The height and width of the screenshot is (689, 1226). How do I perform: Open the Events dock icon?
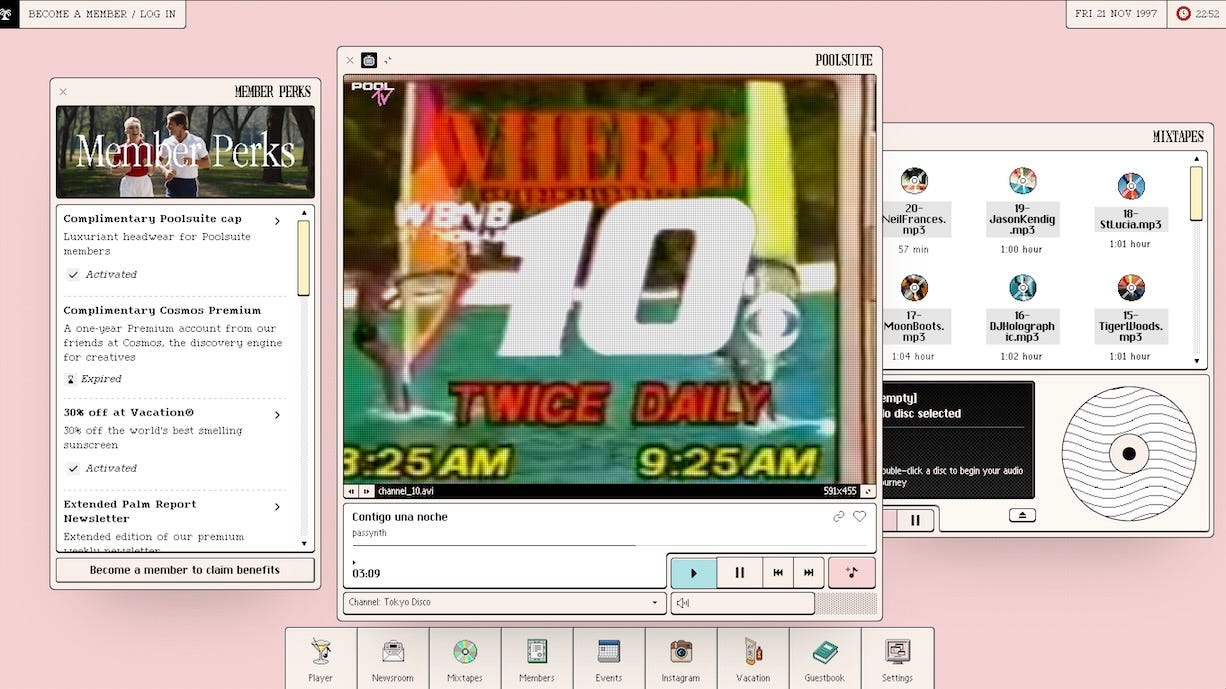[609, 658]
